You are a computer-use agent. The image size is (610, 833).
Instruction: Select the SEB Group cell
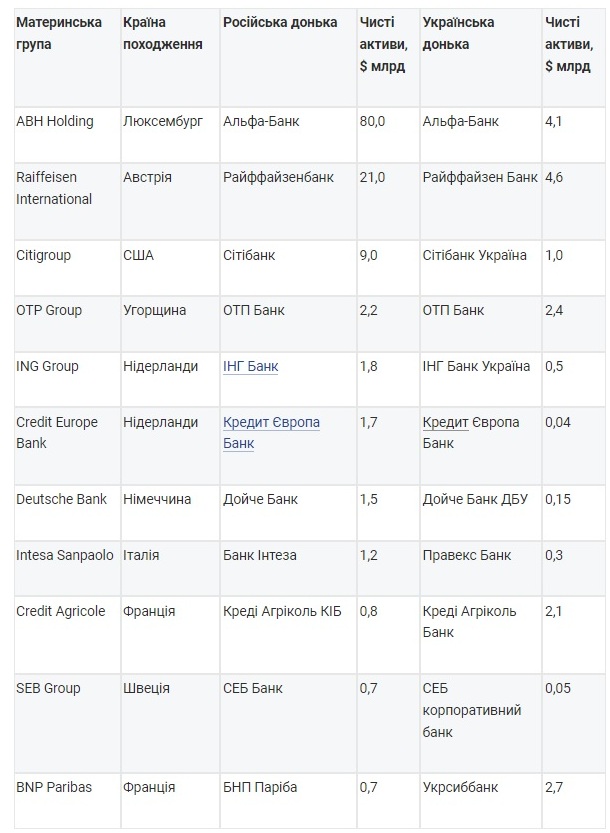(x=48, y=688)
